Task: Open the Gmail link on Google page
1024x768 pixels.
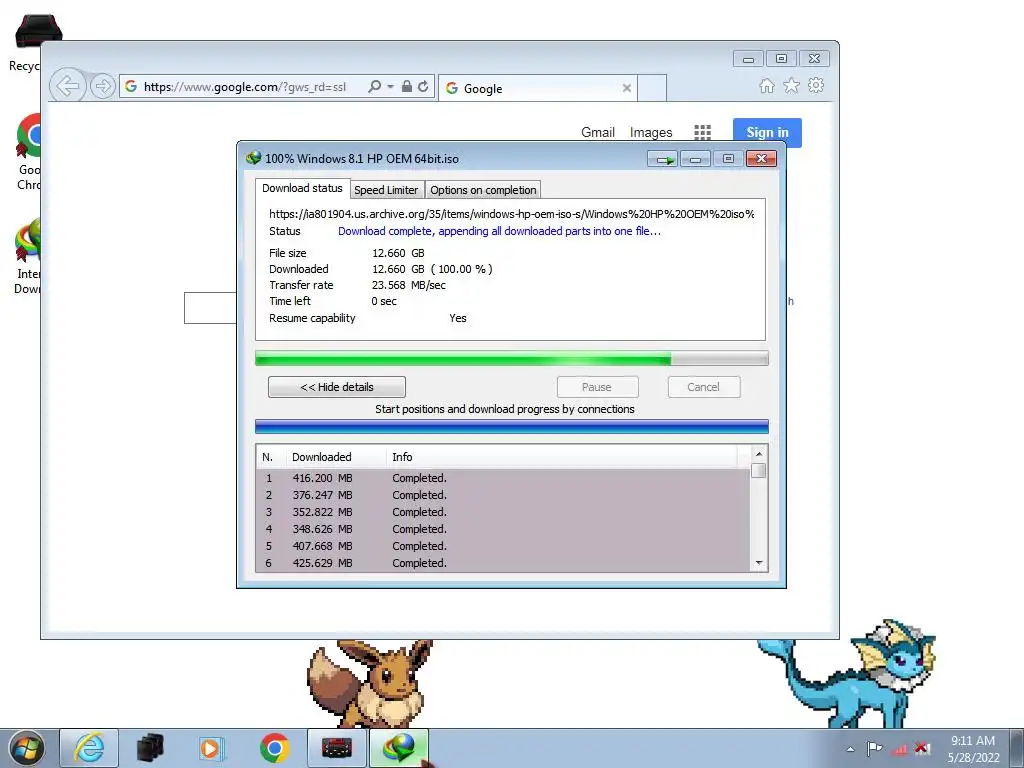Action: 598,133
